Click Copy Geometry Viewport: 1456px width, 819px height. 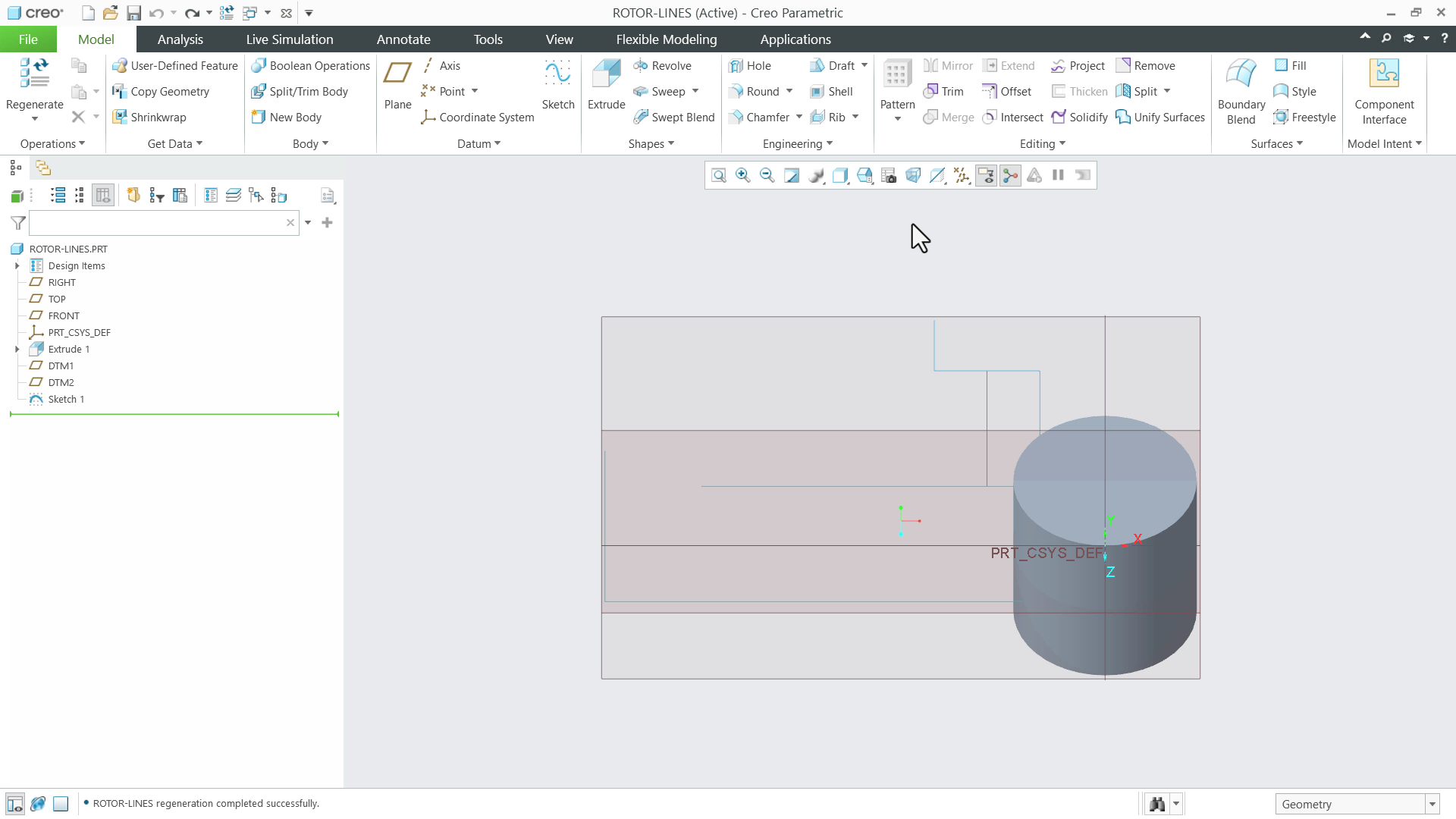(161, 92)
